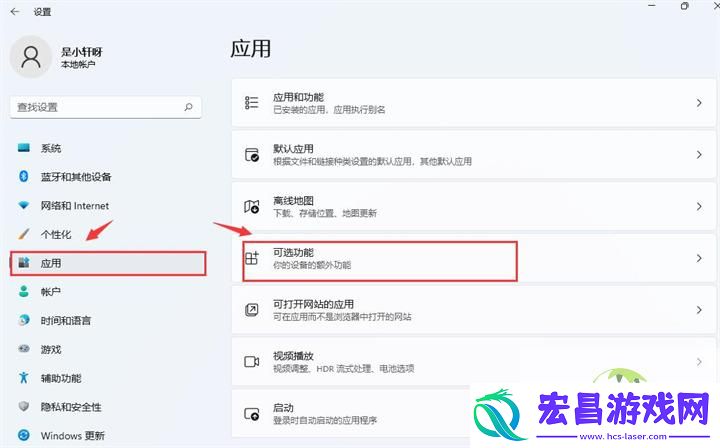The image size is (720, 448).
Task: Click the 默认应用 checkmark window icon
Action: coord(252,155)
